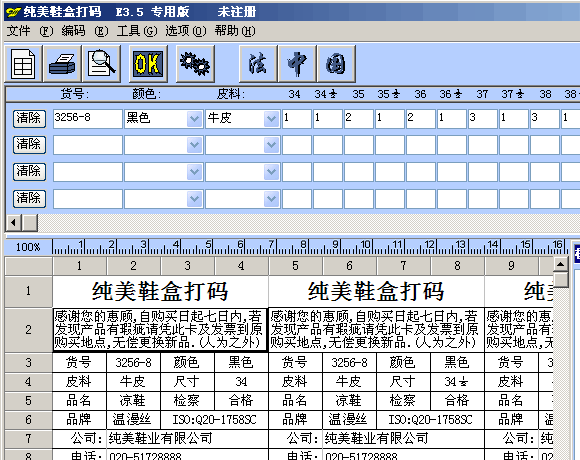
Task: Click first 纯美鞋盒打码 title cell
Action: [x=160, y=291]
